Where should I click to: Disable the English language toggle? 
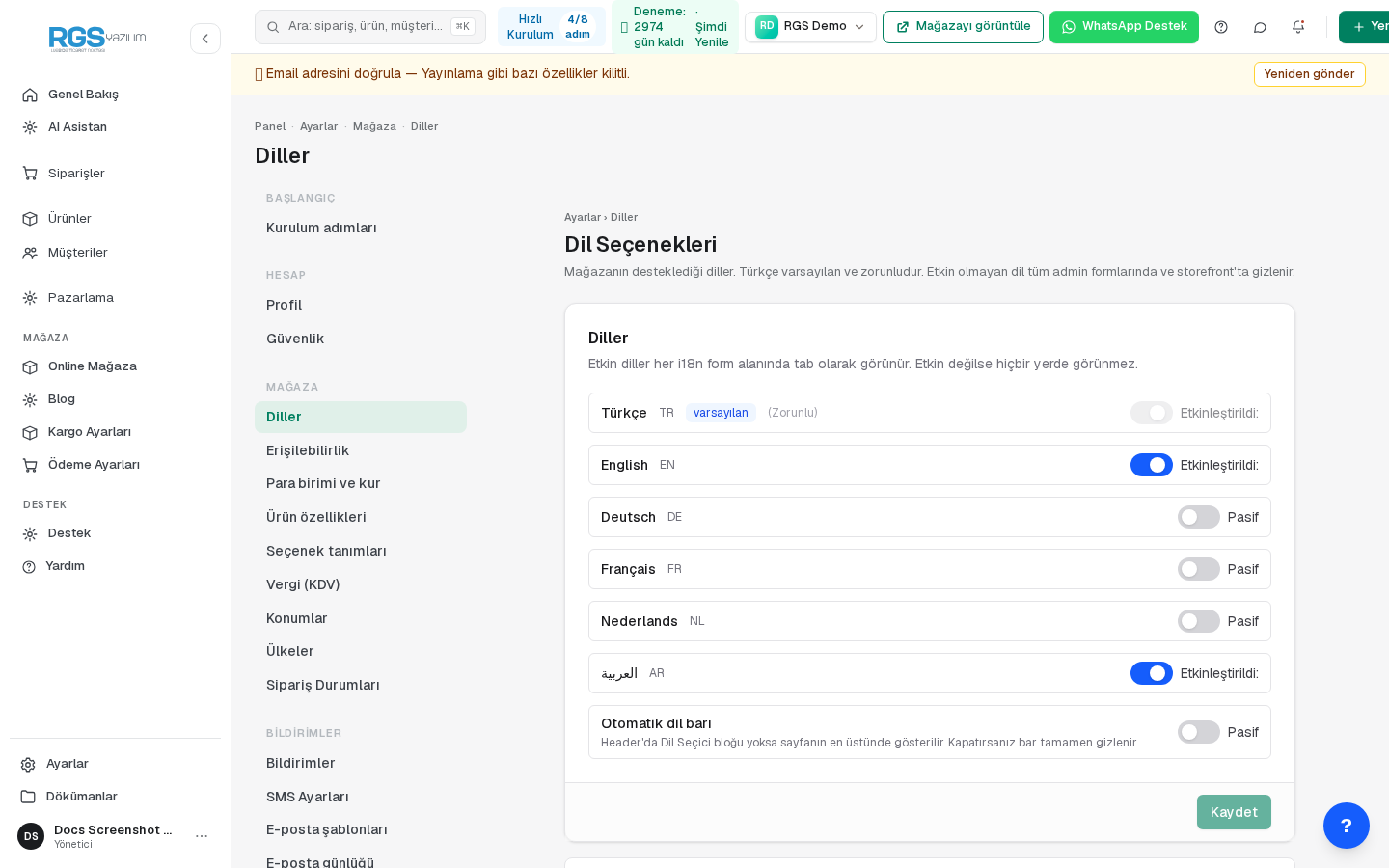[x=1152, y=465]
